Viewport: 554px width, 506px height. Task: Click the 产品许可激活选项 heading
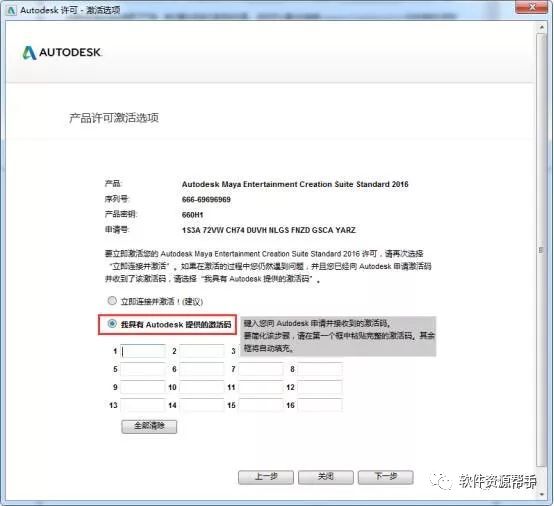[x=114, y=118]
